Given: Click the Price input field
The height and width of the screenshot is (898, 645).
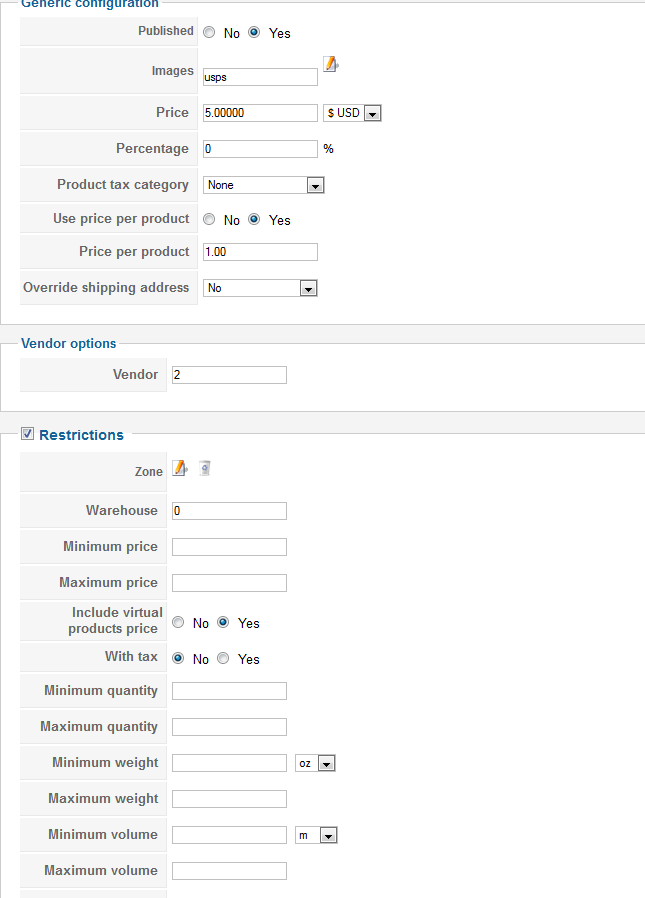Looking at the screenshot, I should pyautogui.click(x=260, y=113).
